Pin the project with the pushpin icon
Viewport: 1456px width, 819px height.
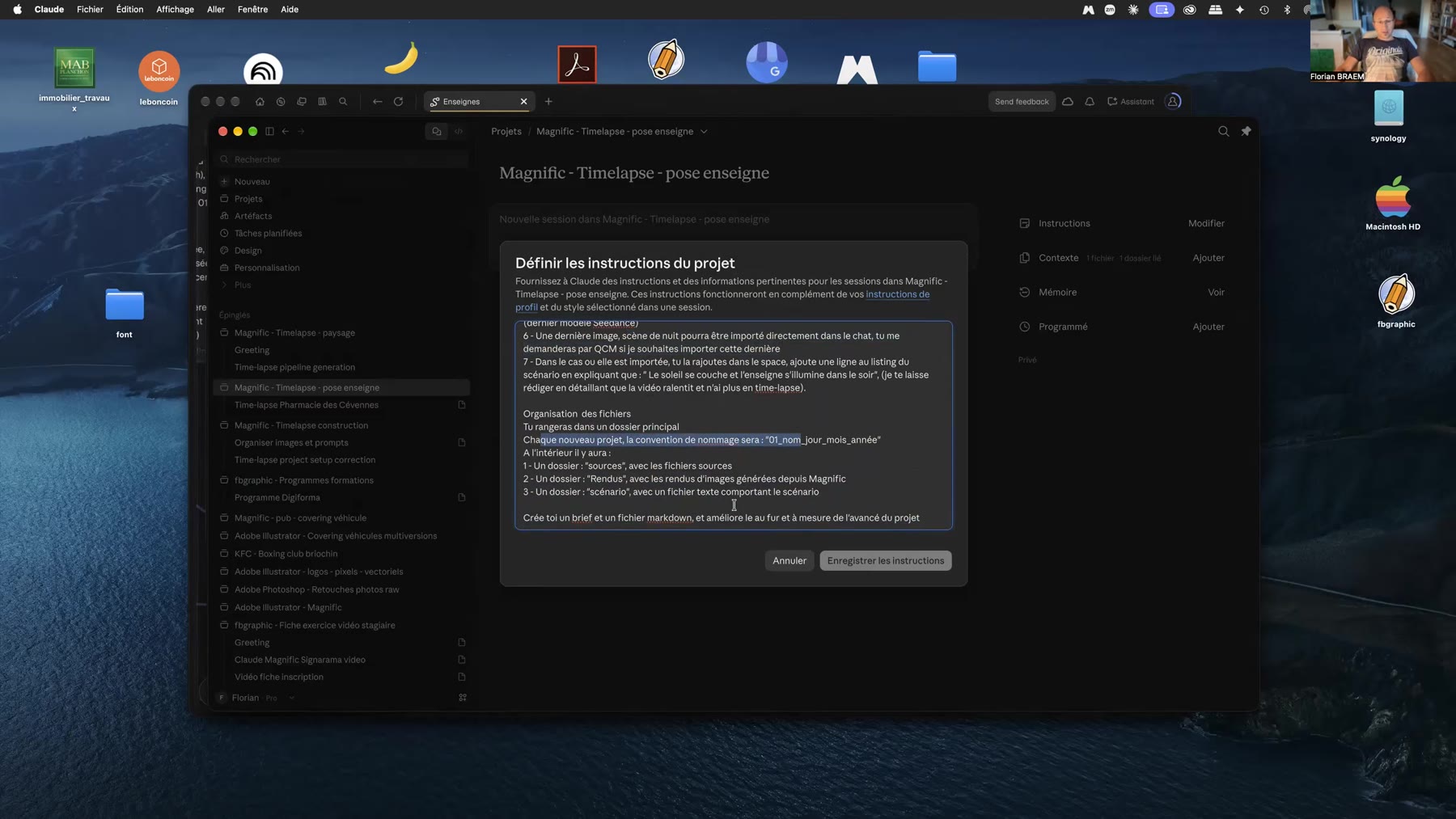(1246, 131)
